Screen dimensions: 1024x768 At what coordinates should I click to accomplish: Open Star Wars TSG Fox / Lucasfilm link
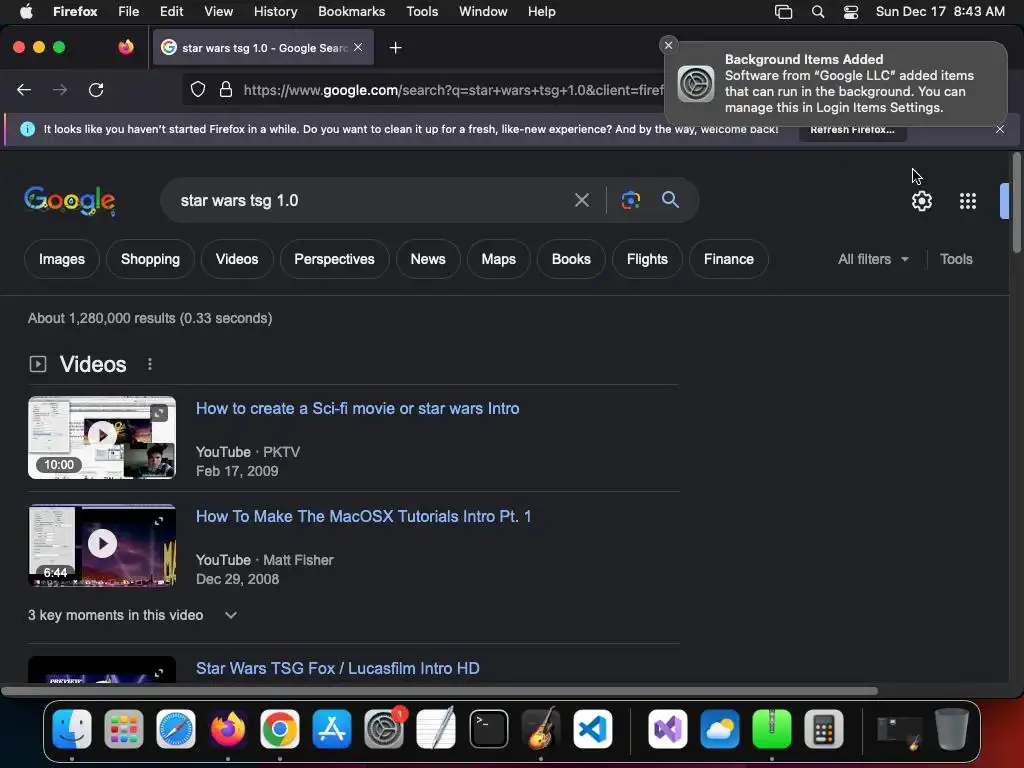[338, 668]
